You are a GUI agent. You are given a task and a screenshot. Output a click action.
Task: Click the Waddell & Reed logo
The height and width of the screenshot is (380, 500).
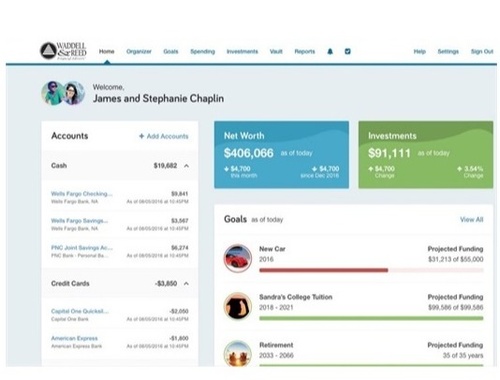[63, 51]
